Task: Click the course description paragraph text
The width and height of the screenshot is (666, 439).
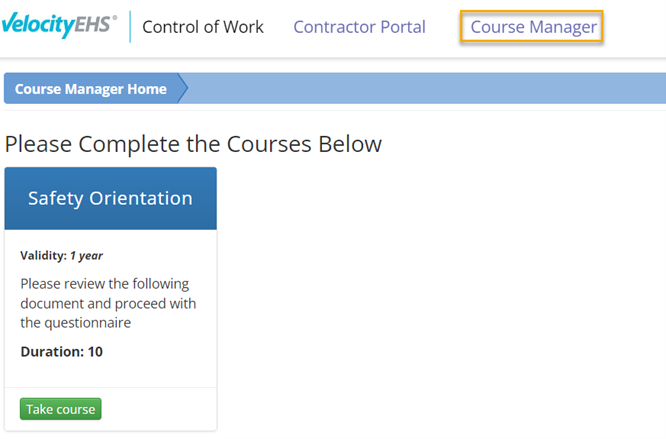Action: 108,303
